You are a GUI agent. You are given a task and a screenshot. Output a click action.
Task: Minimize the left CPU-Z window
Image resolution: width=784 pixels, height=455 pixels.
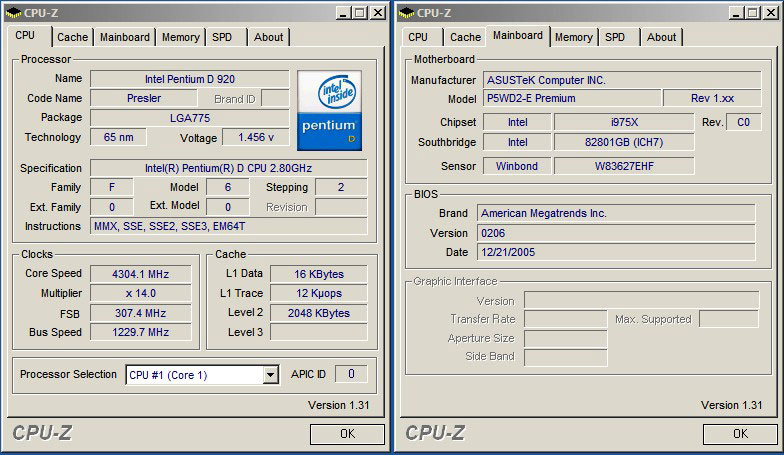[343, 13]
